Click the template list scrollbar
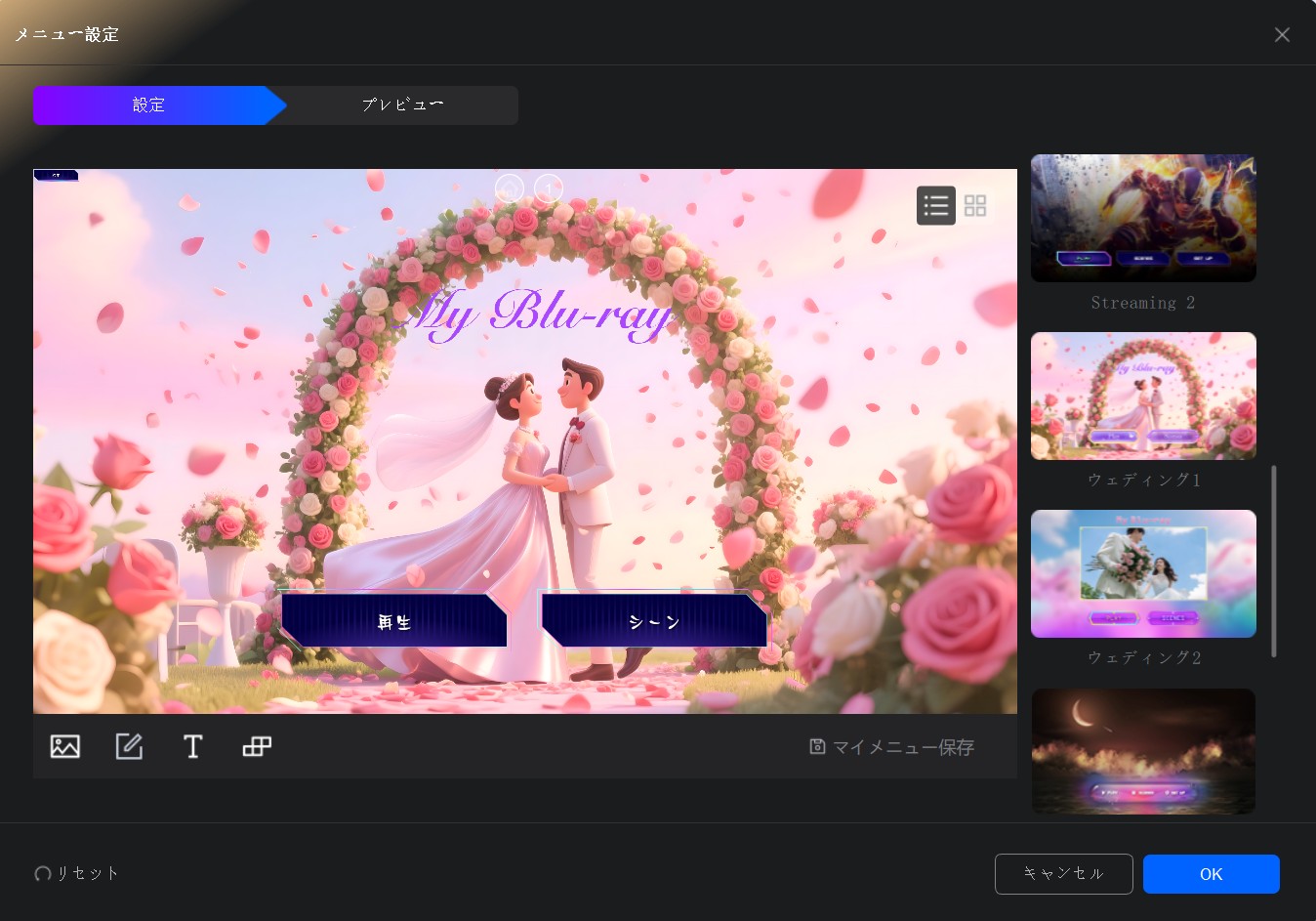Image resolution: width=1316 pixels, height=921 pixels. pos(1274,562)
